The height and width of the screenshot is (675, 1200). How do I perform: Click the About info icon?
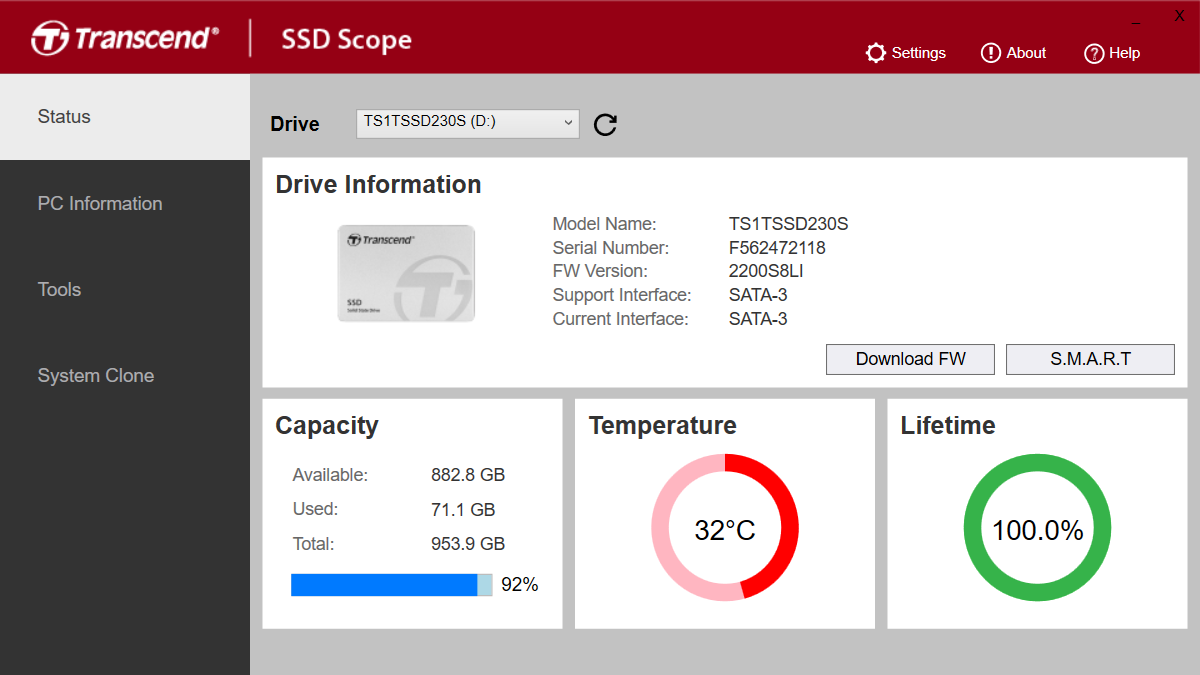coord(991,53)
